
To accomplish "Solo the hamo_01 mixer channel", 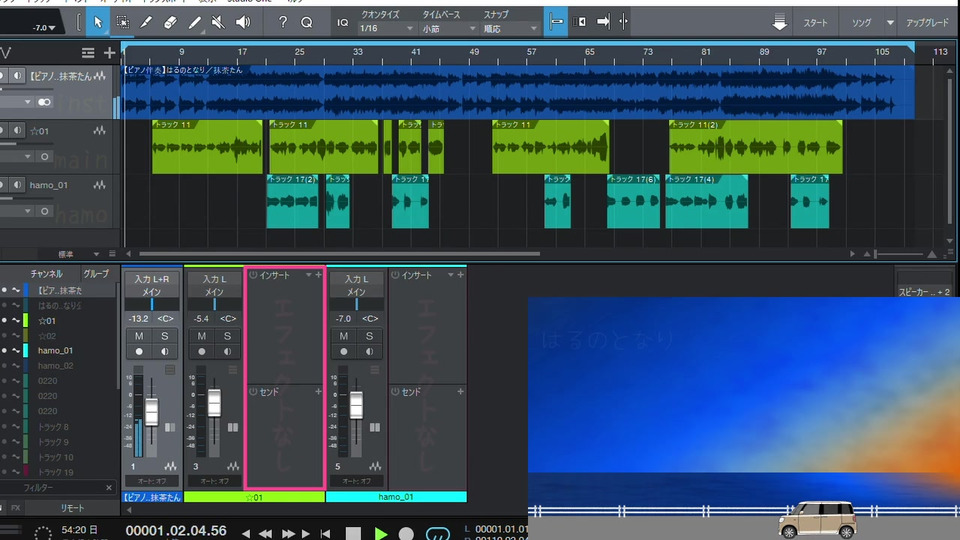I will click(369, 336).
